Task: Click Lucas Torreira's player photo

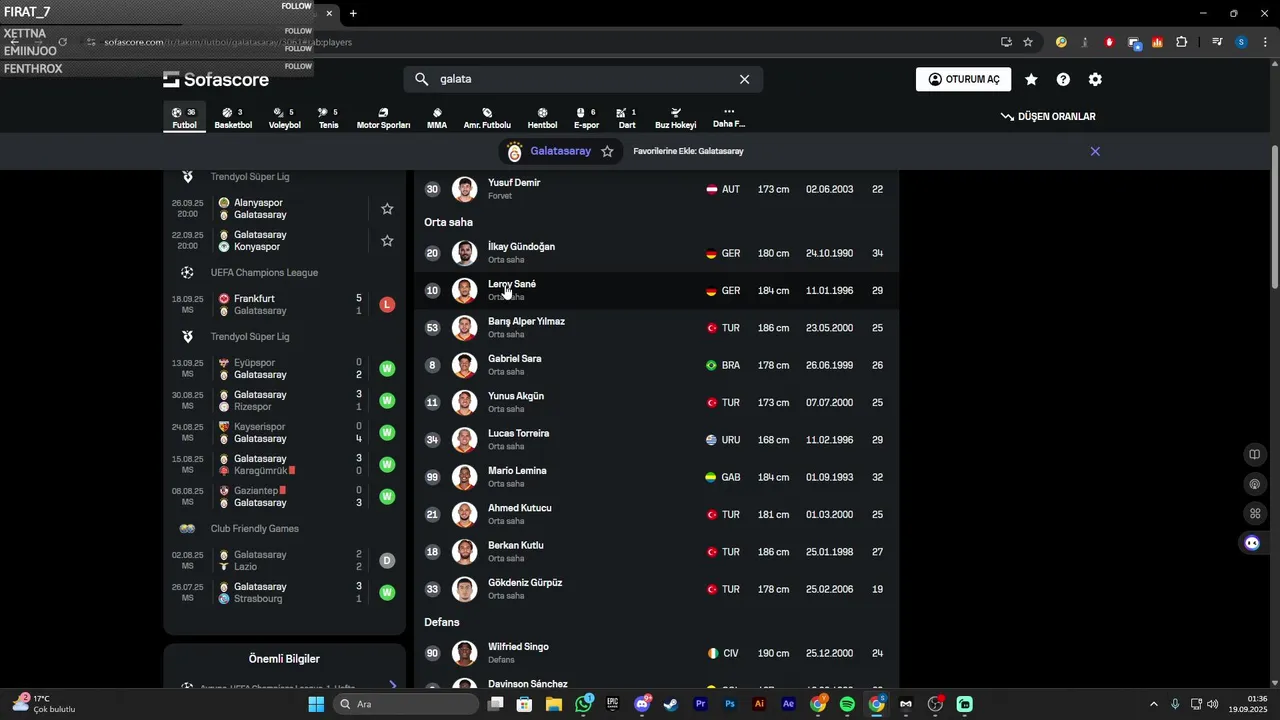Action: pyautogui.click(x=464, y=440)
